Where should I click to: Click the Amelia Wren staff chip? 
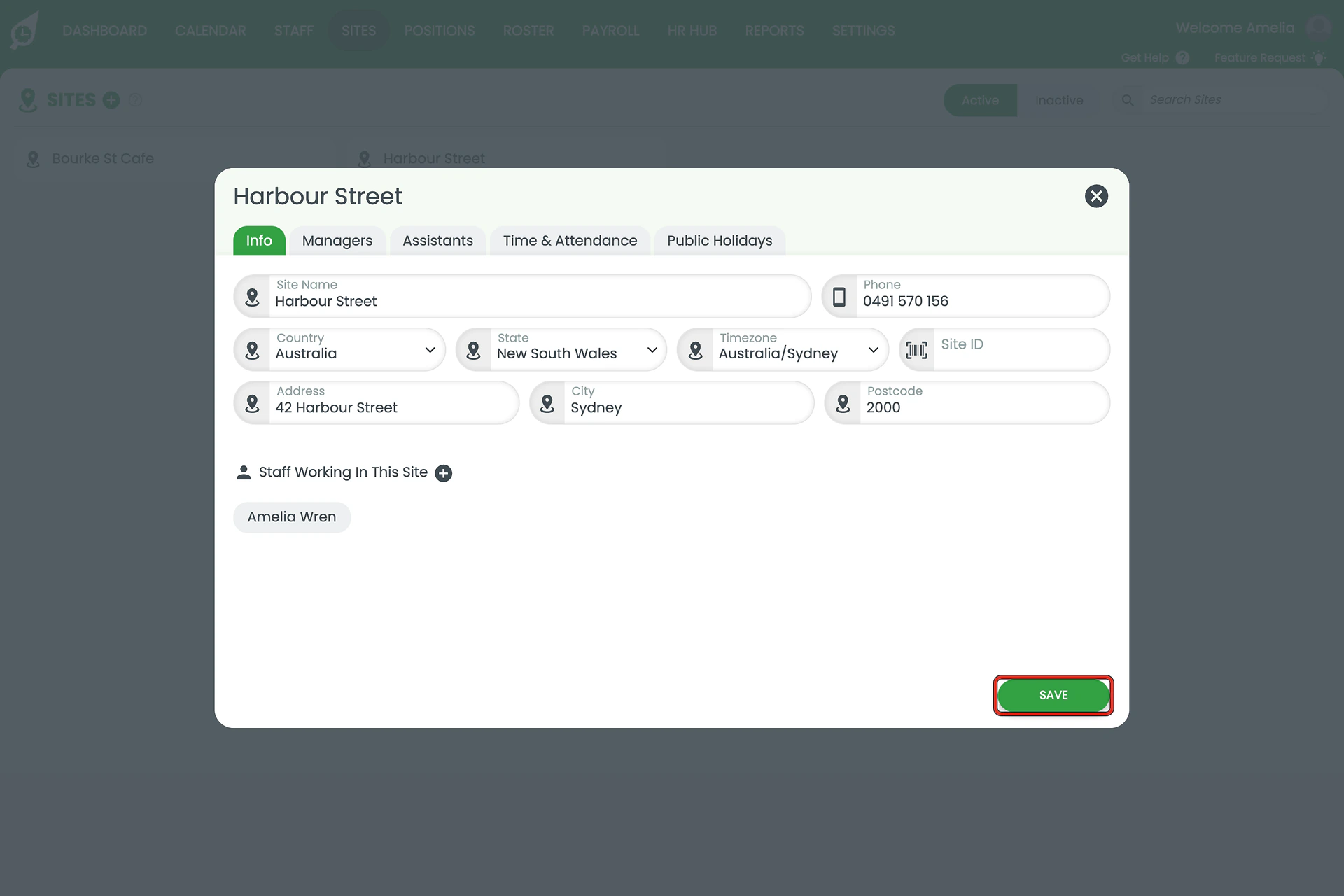tap(292, 517)
